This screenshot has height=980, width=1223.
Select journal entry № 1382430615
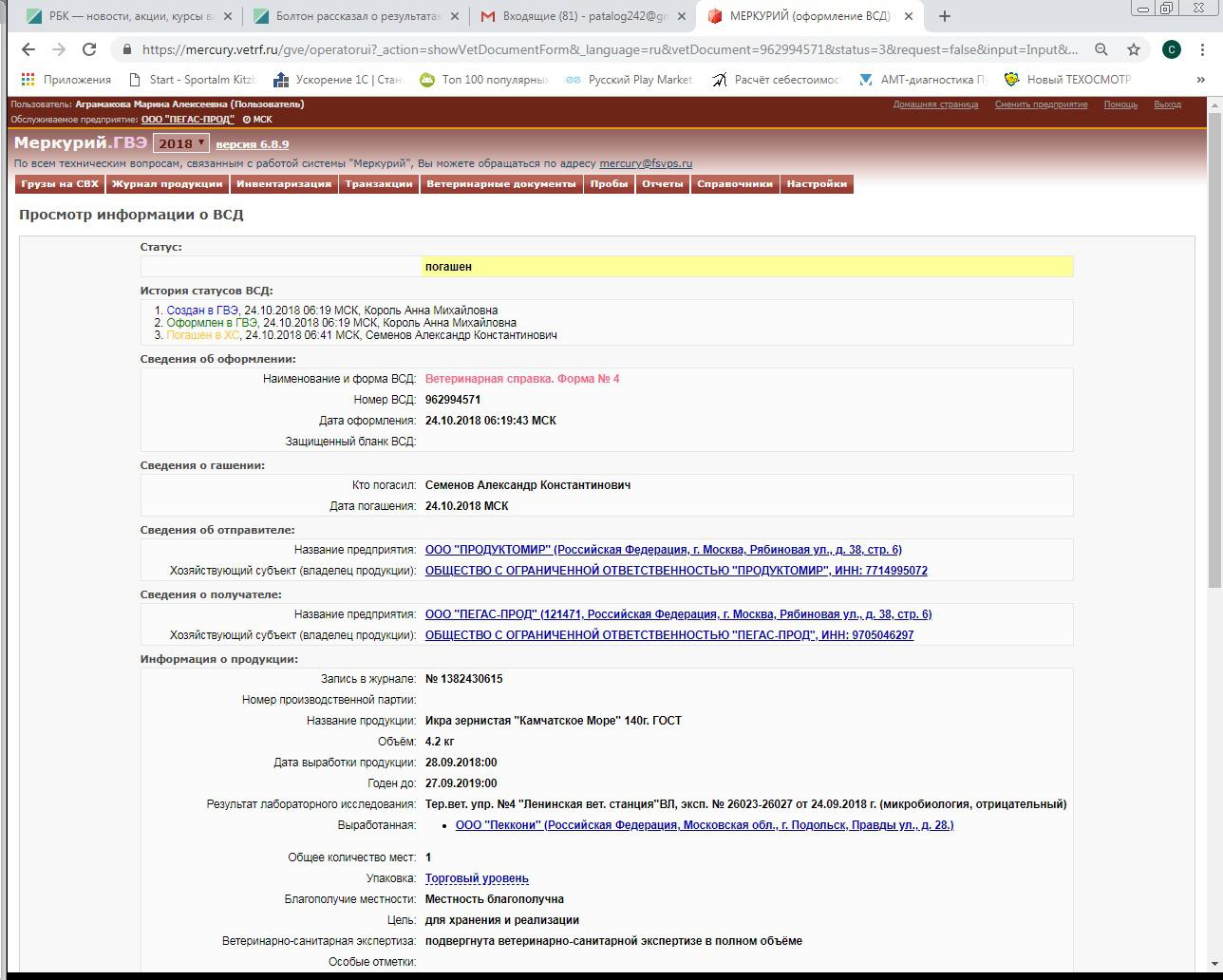click(x=464, y=679)
